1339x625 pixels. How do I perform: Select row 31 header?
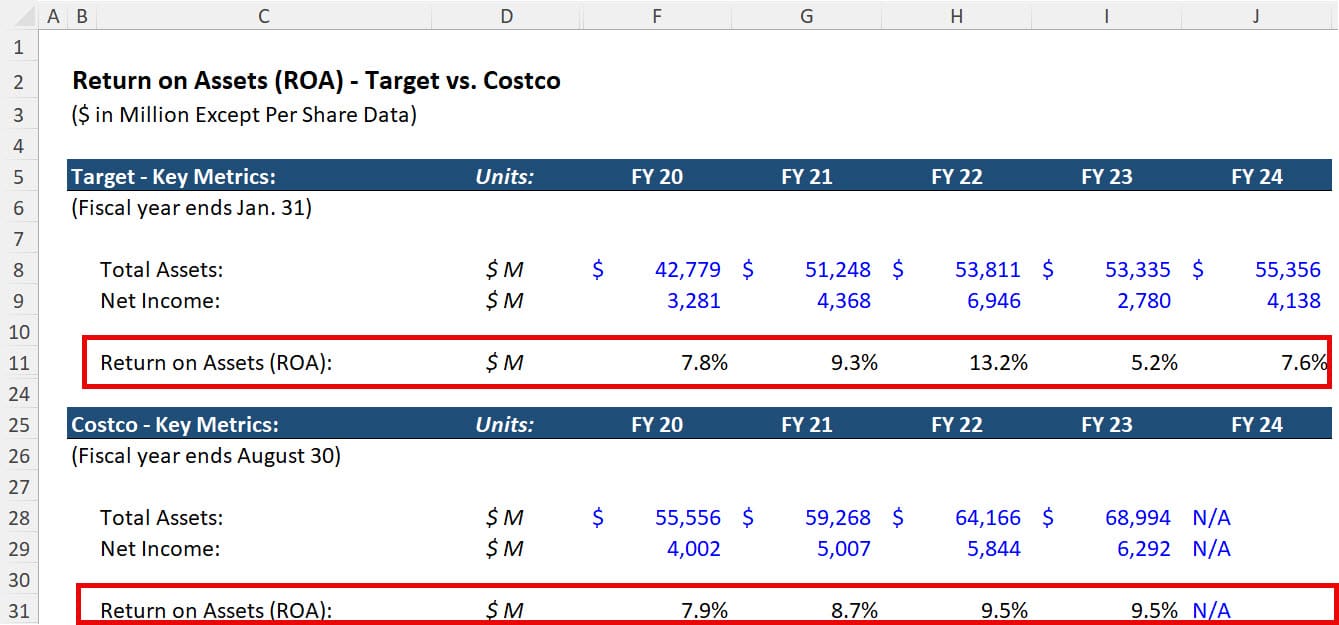(20, 611)
